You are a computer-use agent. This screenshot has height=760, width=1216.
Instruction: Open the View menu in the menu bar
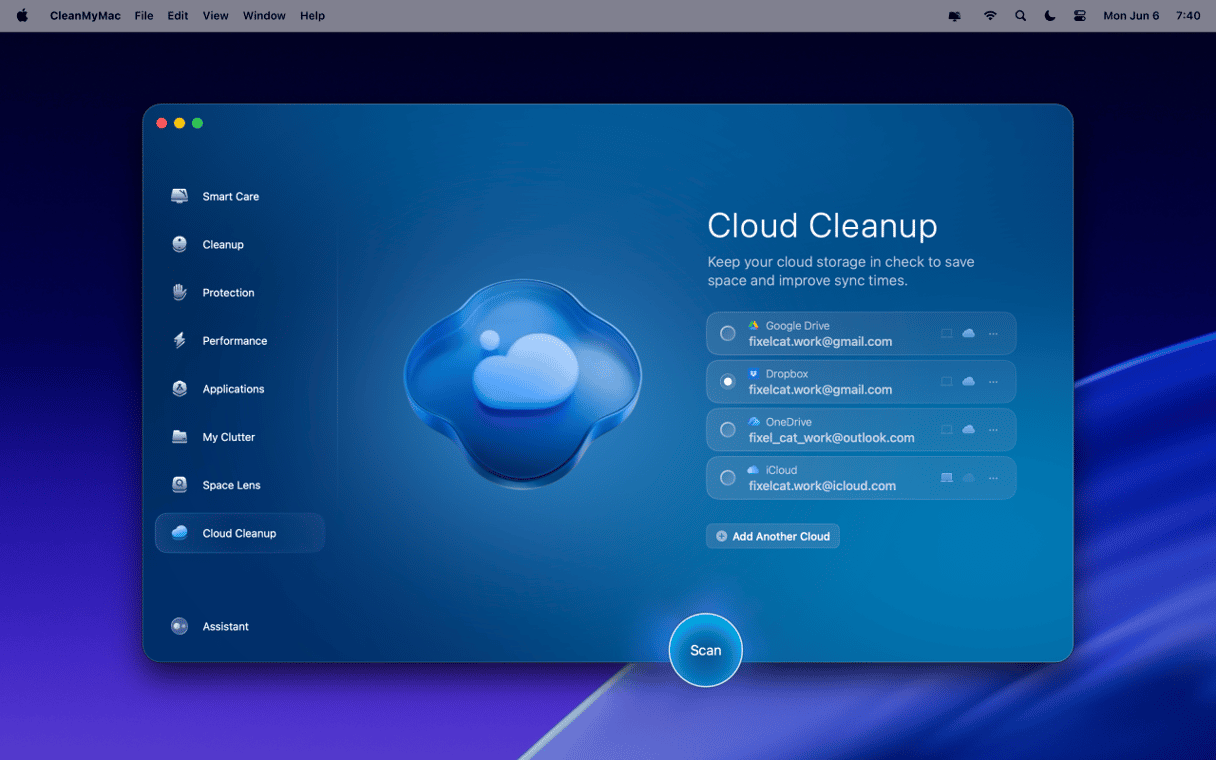tap(215, 16)
